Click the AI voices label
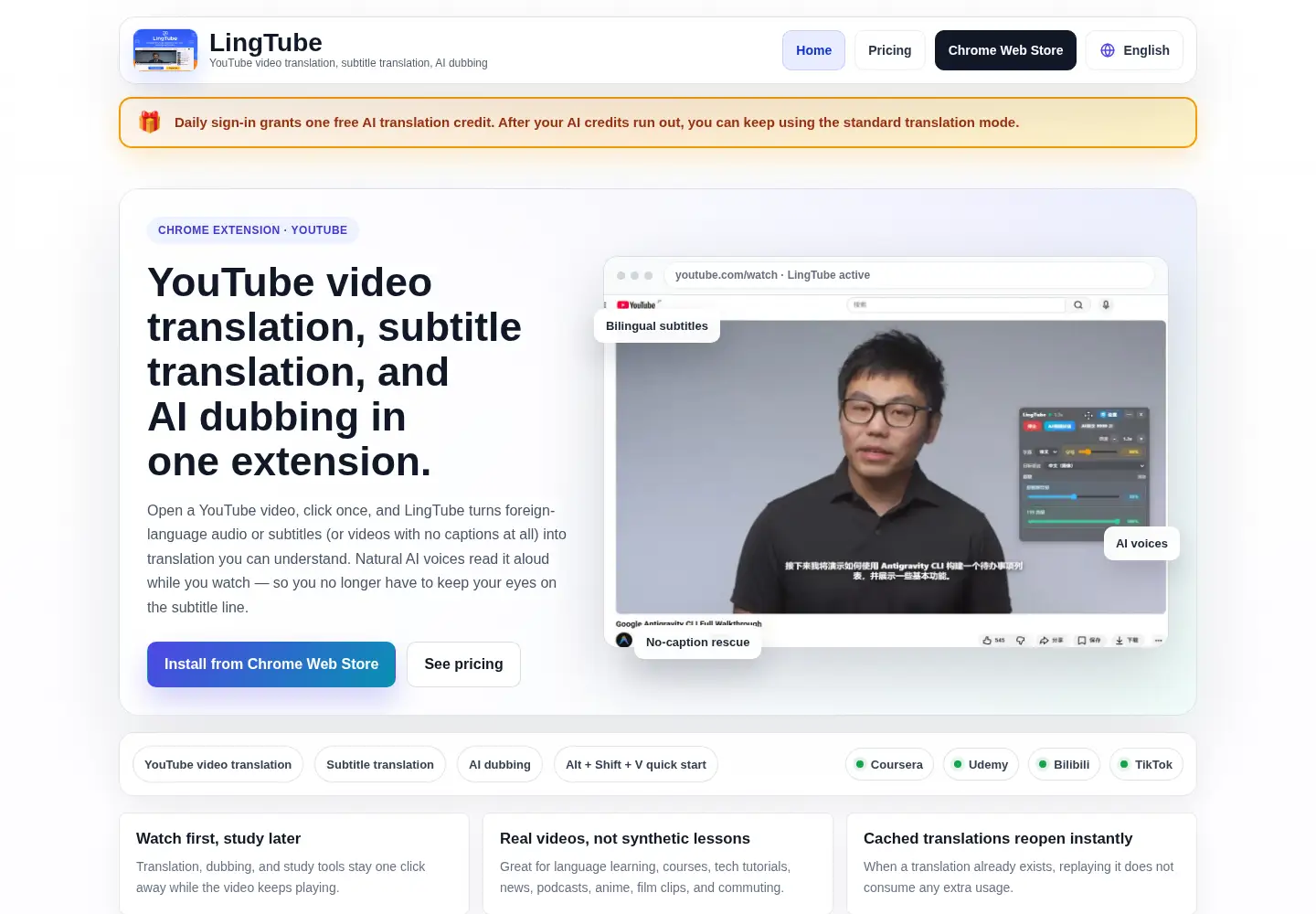 (x=1141, y=543)
